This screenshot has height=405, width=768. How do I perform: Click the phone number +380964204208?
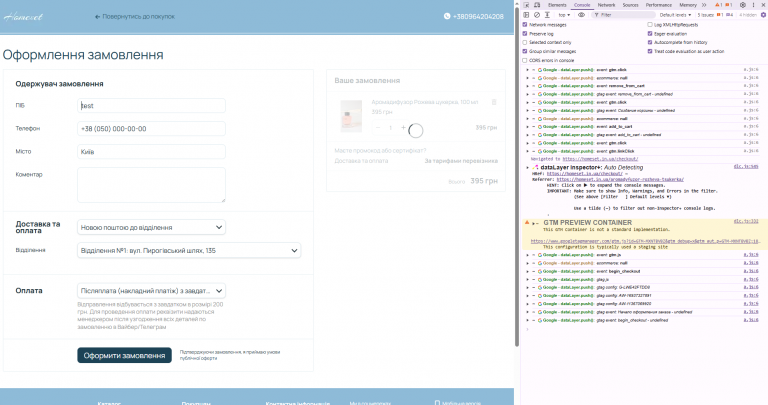pos(478,17)
